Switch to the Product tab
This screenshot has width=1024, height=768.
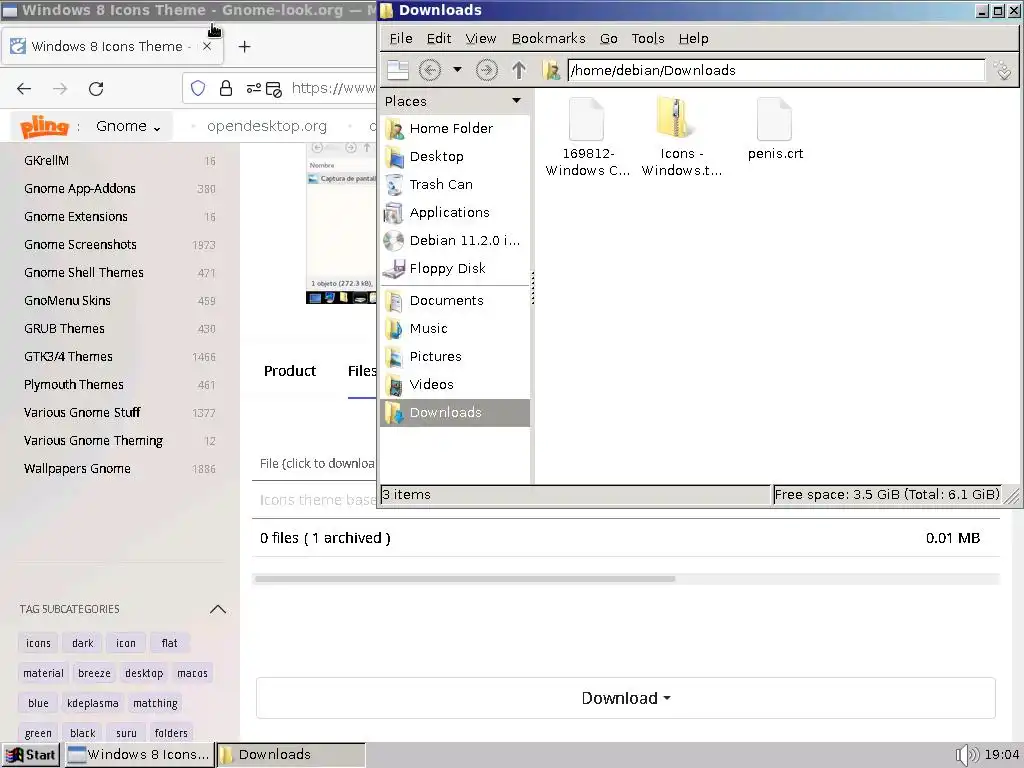(x=290, y=371)
